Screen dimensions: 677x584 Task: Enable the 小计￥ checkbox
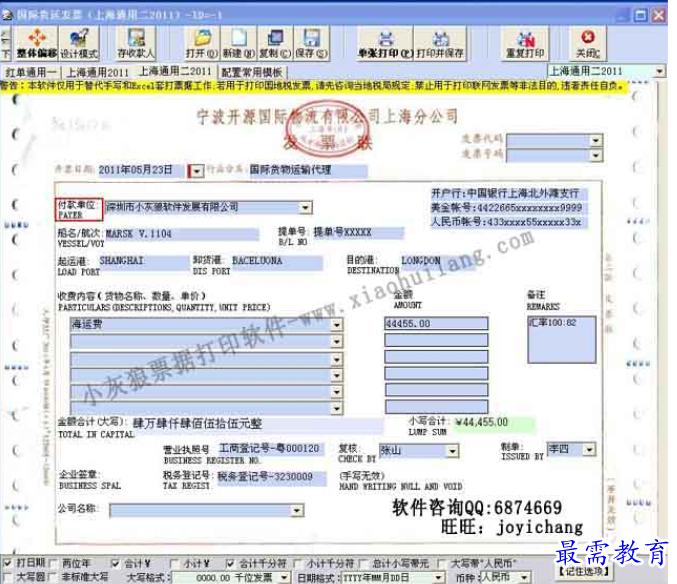click(174, 563)
